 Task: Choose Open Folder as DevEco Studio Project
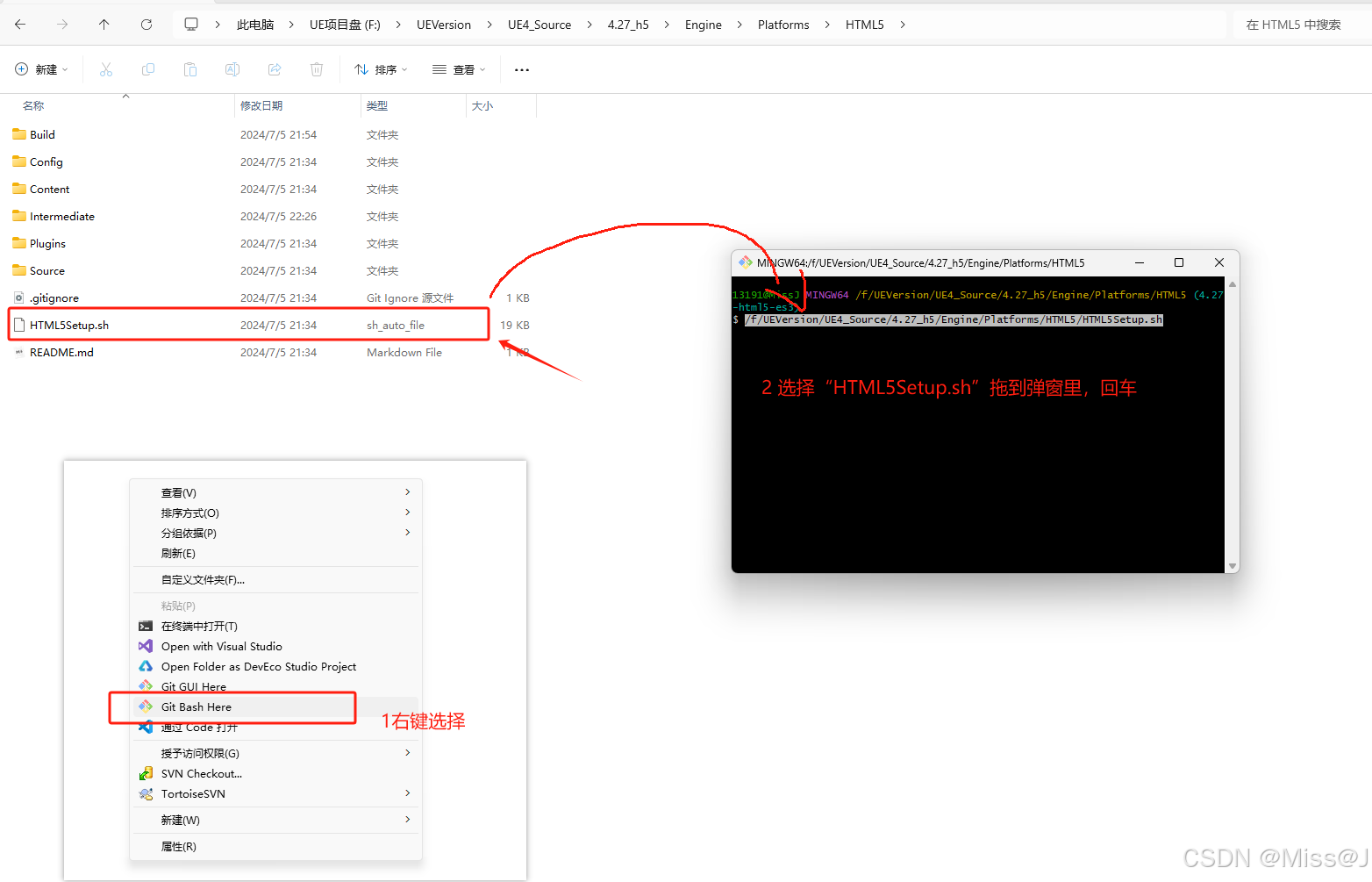tap(275, 666)
